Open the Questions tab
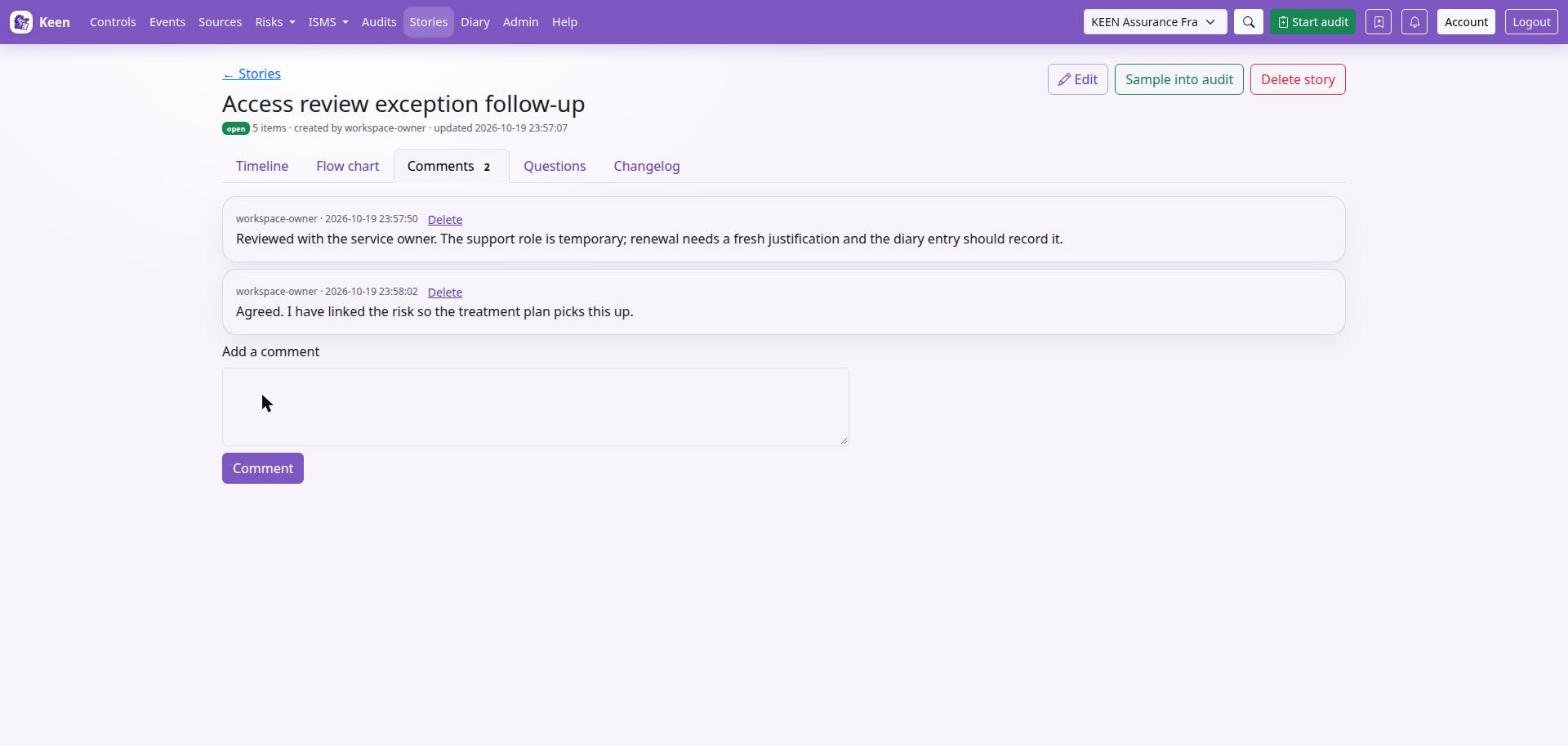This screenshot has width=1568, height=746. (x=554, y=166)
